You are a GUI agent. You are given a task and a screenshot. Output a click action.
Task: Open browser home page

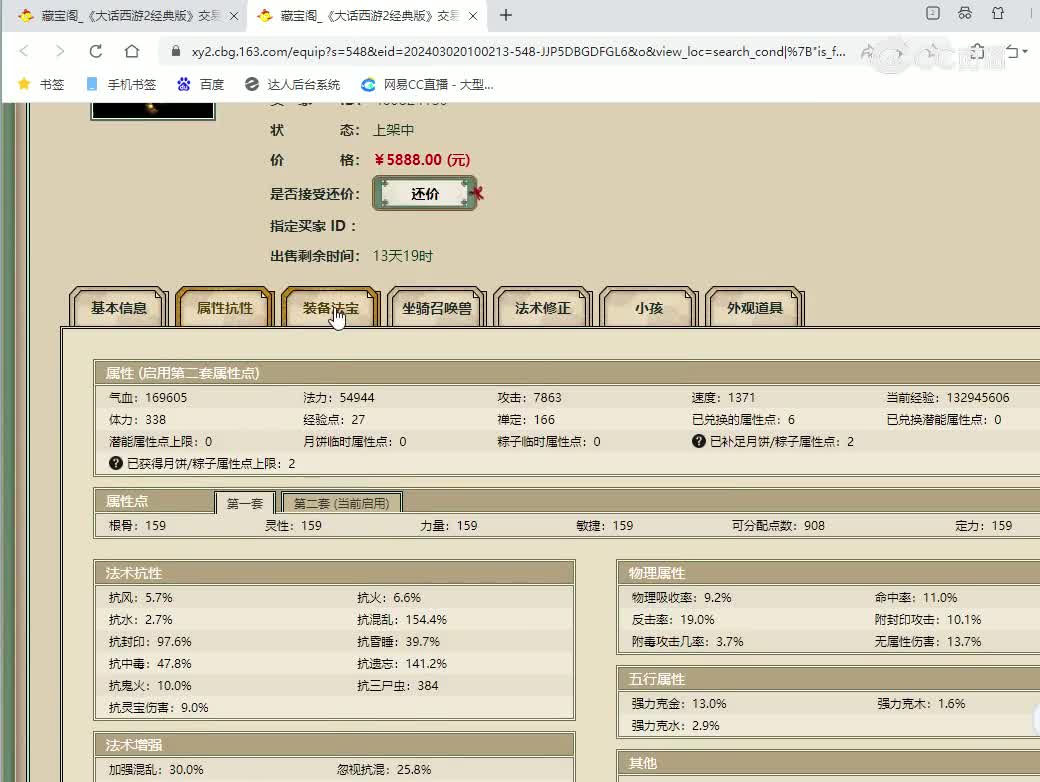(x=132, y=51)
